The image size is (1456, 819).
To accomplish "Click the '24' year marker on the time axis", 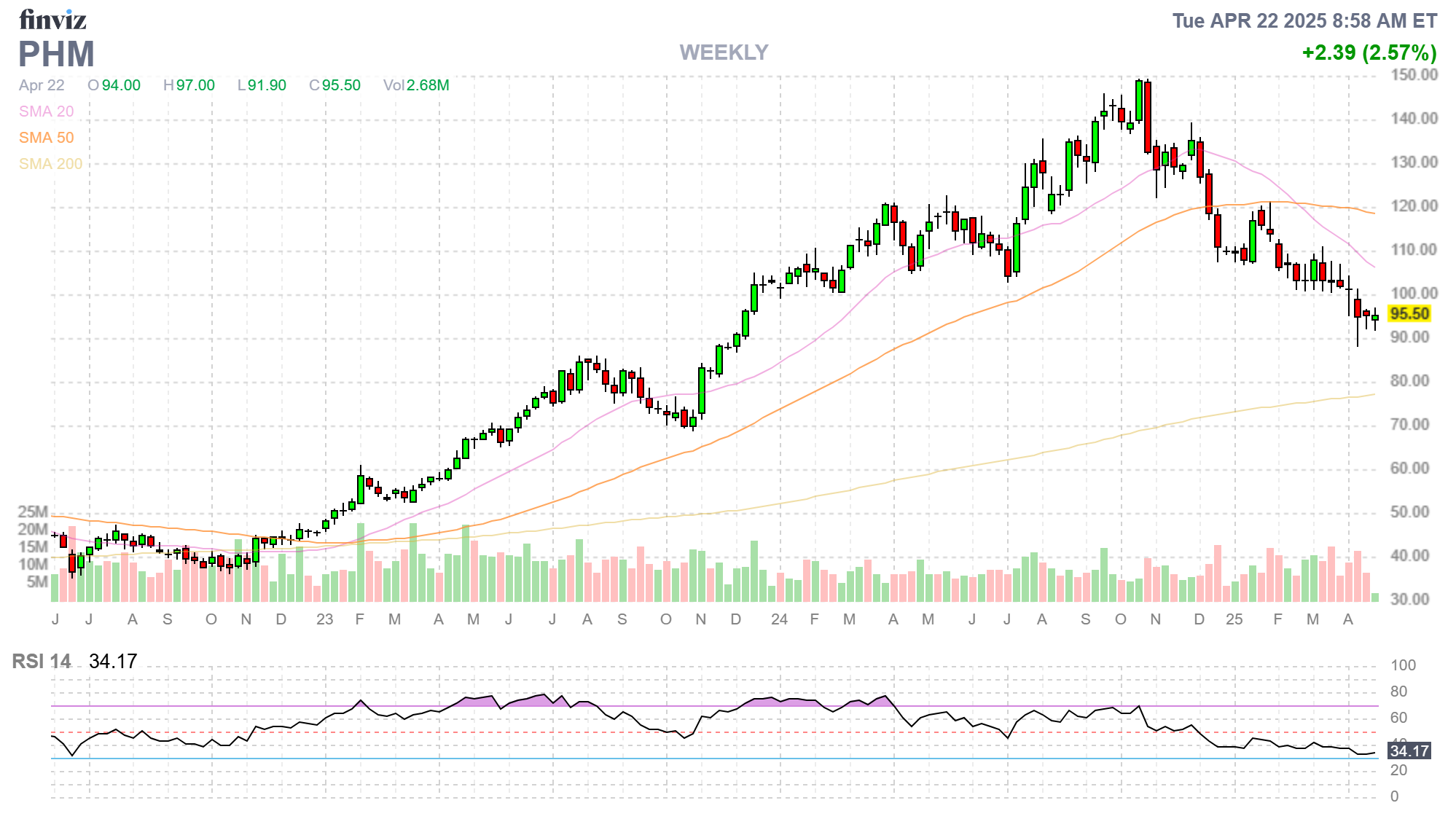I will (x=779, y=619).
